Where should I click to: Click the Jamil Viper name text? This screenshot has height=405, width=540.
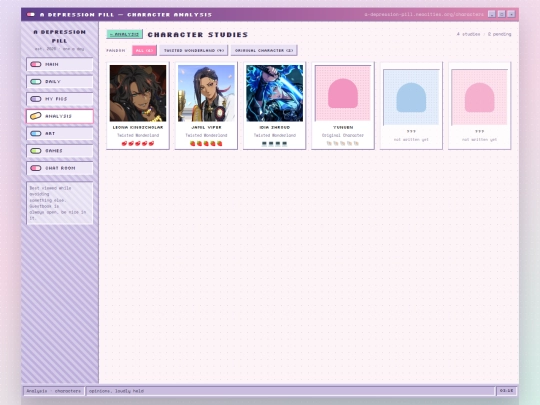pos(206,127)
